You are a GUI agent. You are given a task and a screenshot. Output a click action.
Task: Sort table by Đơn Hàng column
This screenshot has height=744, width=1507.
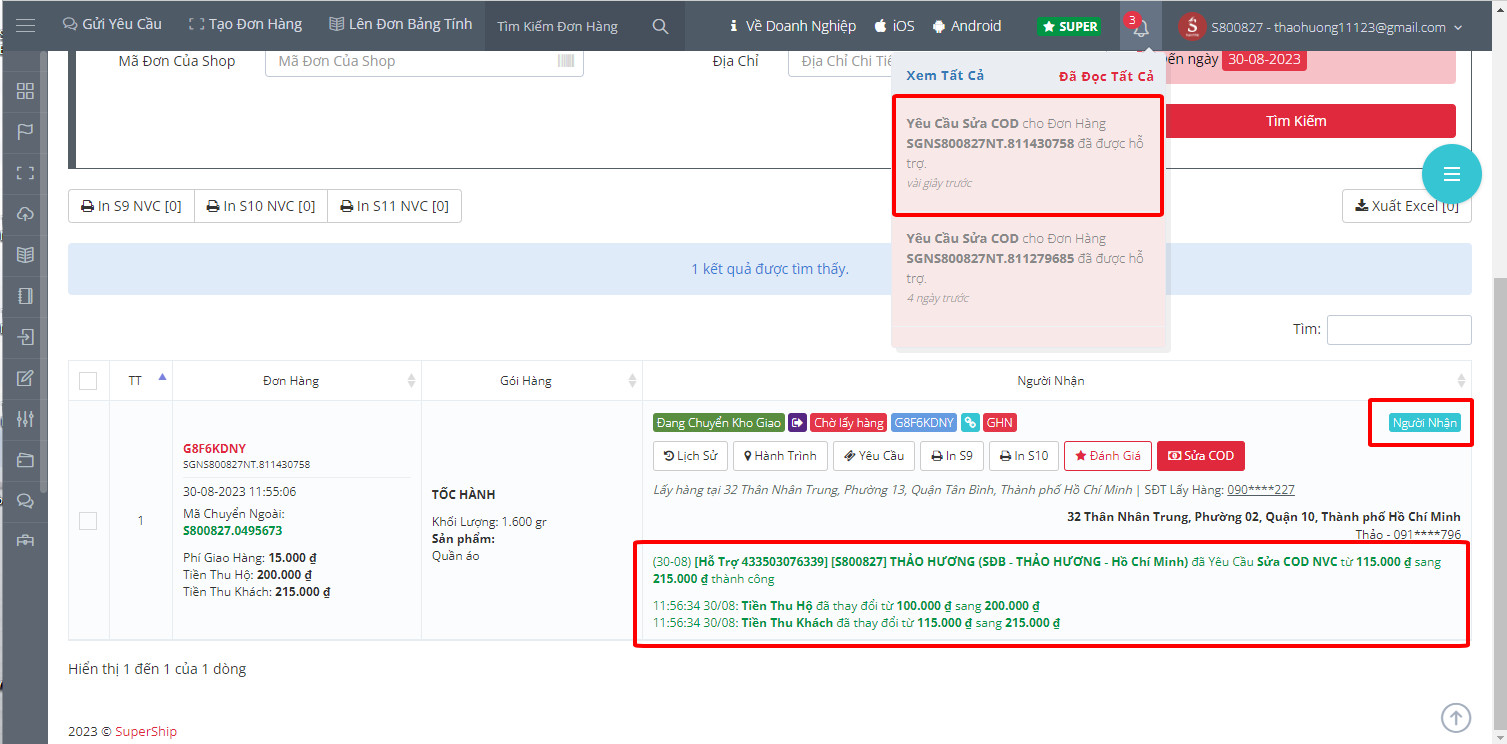click(296, 380)
